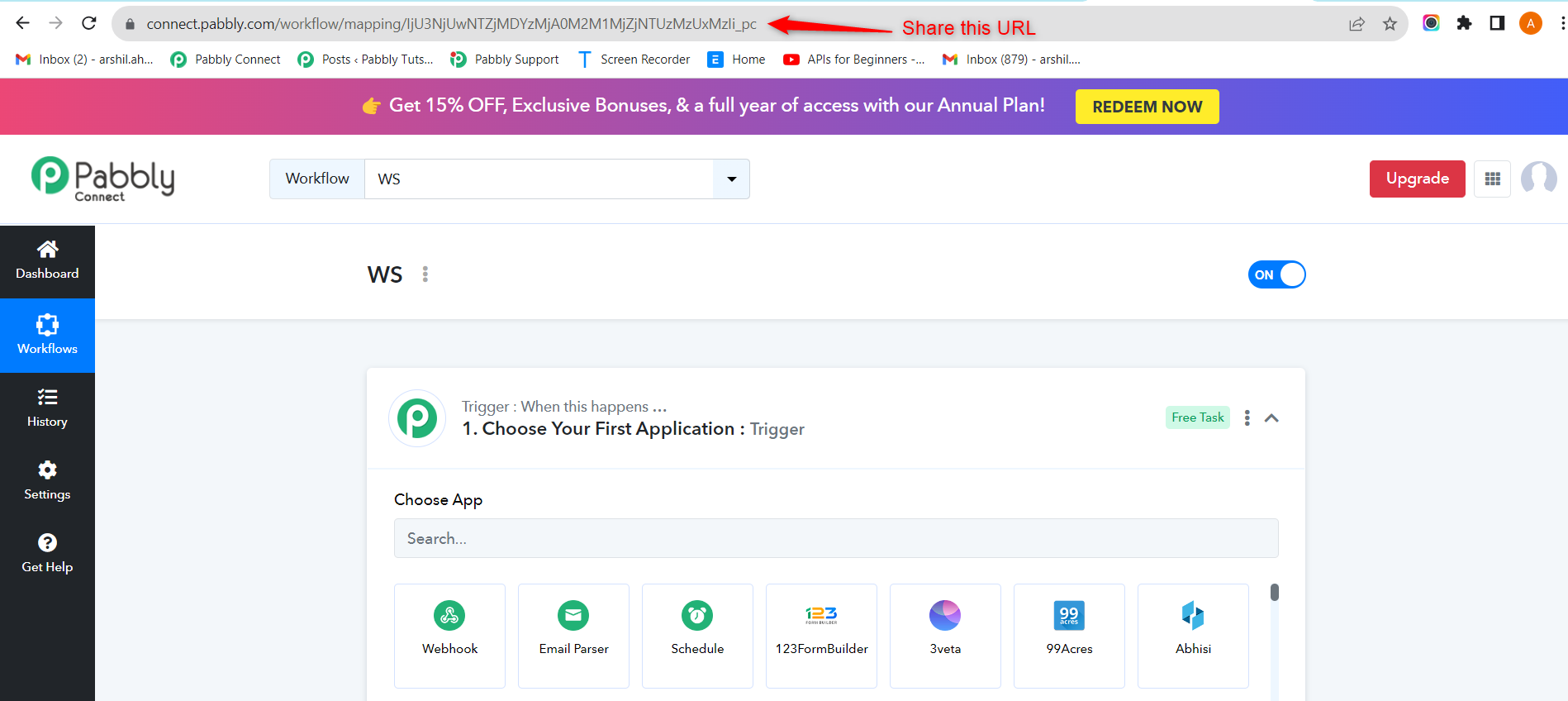Open the trigger step three-dot options menu
1568x701 pixels.
[x=1247, y=418]
